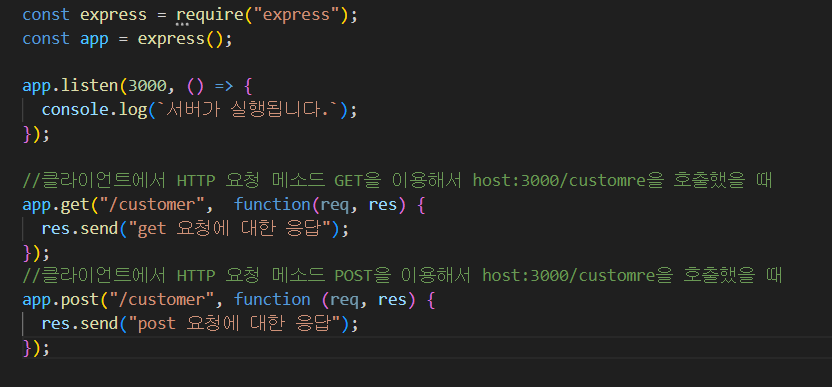Click console.log in the listen callback

pyautogui.click(x=94, y=110)
